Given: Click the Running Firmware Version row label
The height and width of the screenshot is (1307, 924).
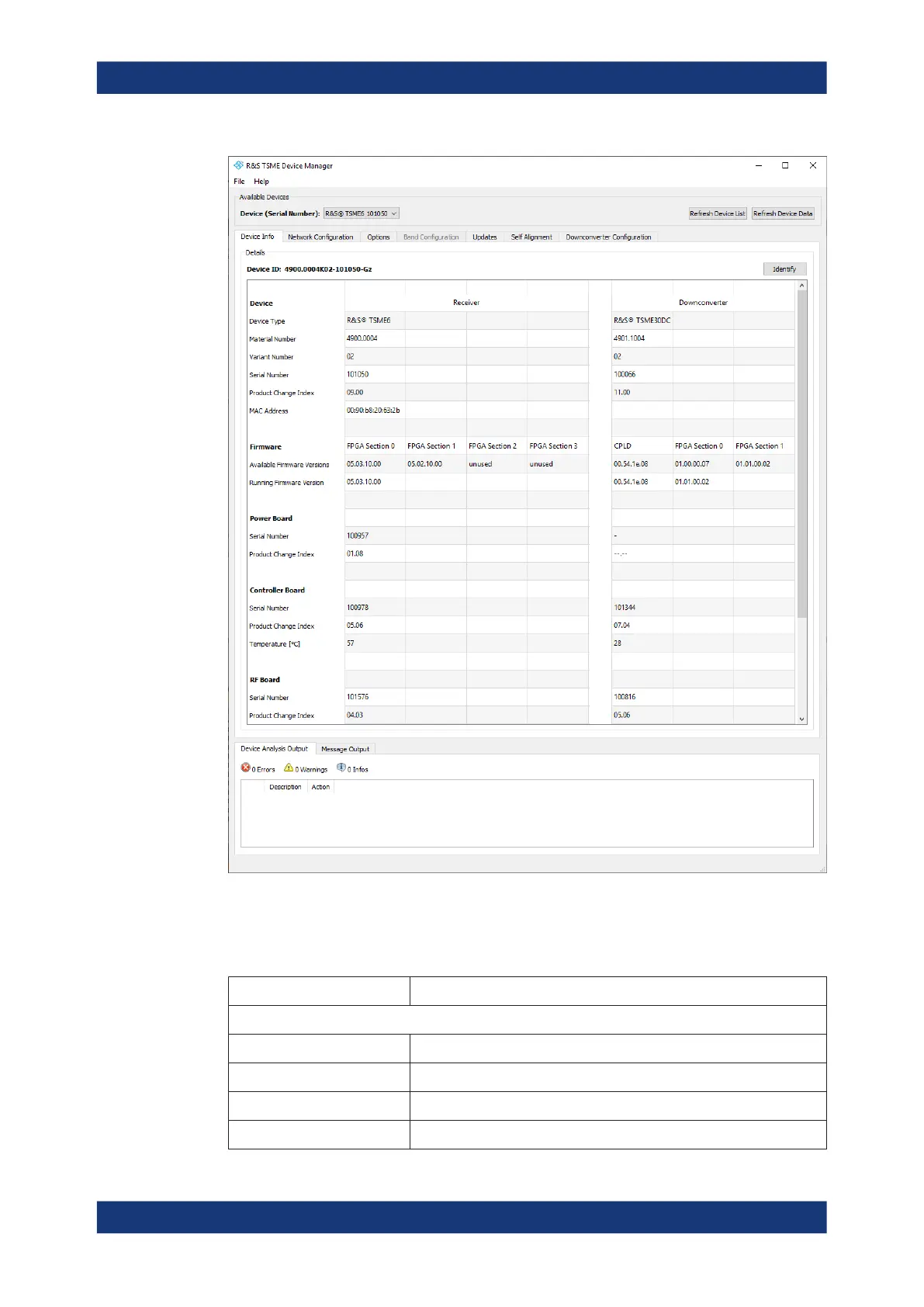Looking at the screenshot, I should coord(286,483).
